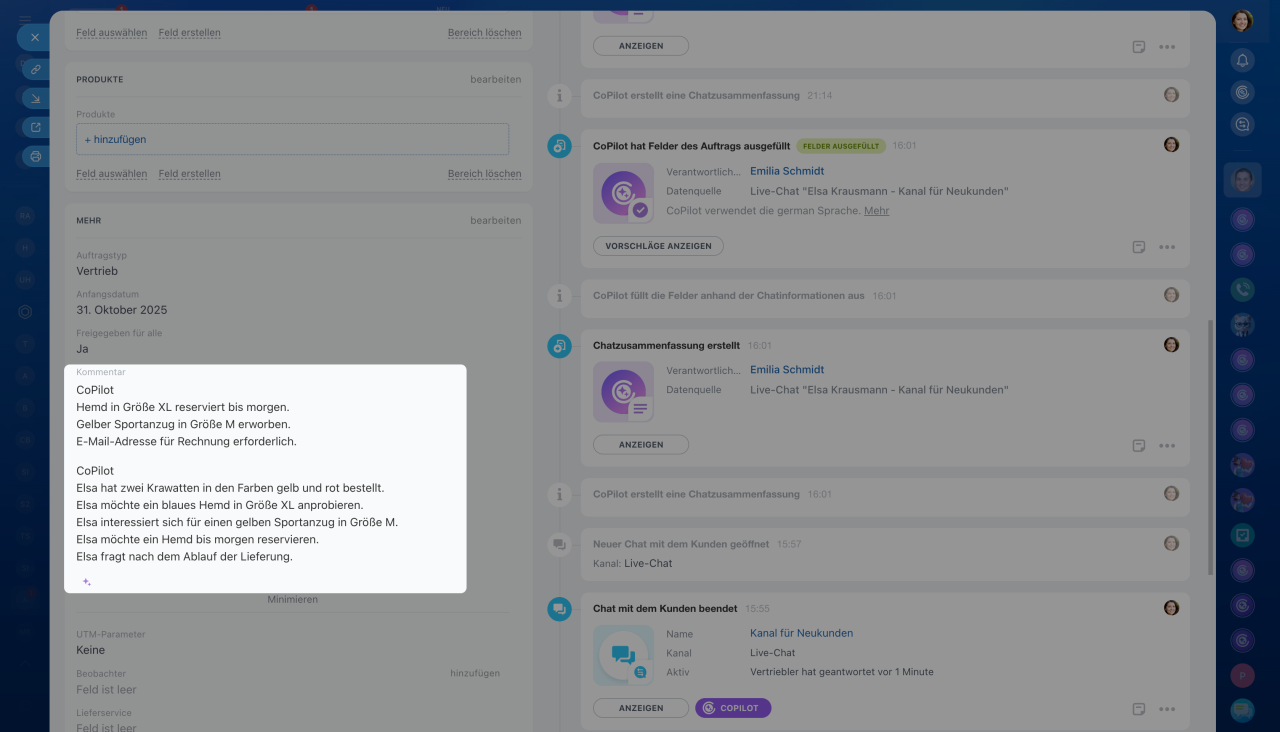Click 'bearbeiten' for the MEHR section
The height and width of the screenshot is (732, 1280).
point(496,220)
